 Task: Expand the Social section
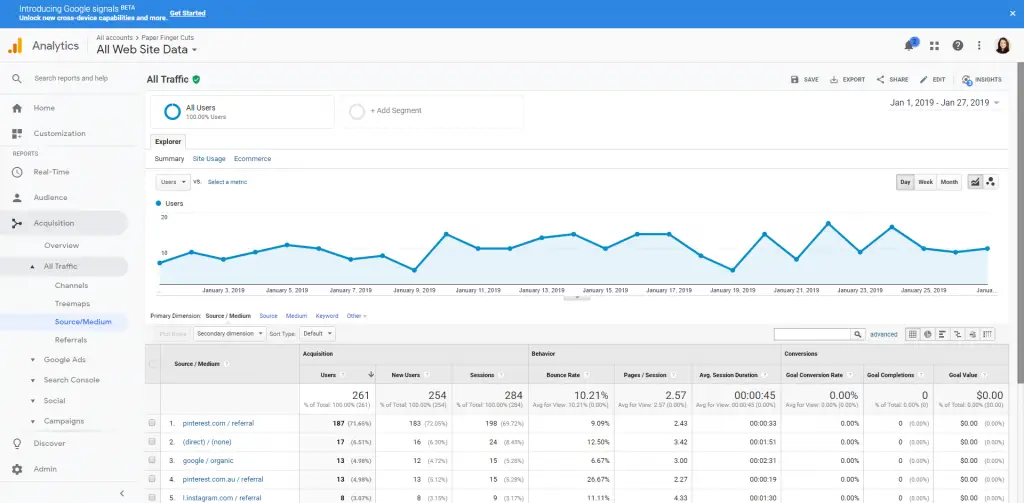(x=33, y=400)
